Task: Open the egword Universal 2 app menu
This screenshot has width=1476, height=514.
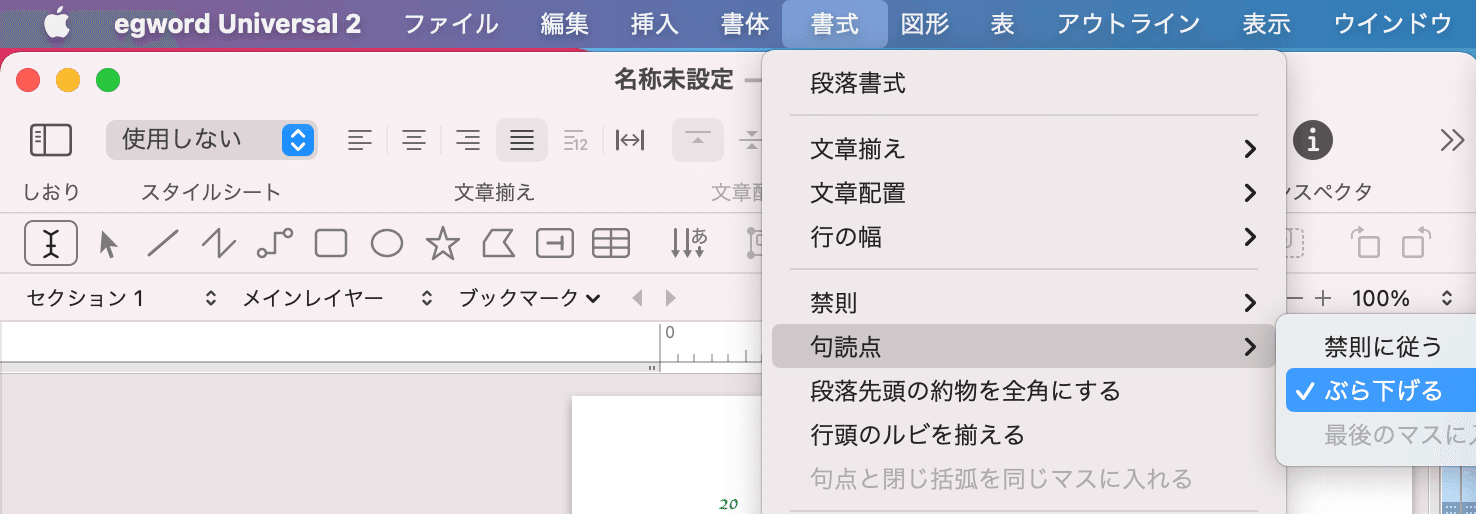Action: [238, 24]
